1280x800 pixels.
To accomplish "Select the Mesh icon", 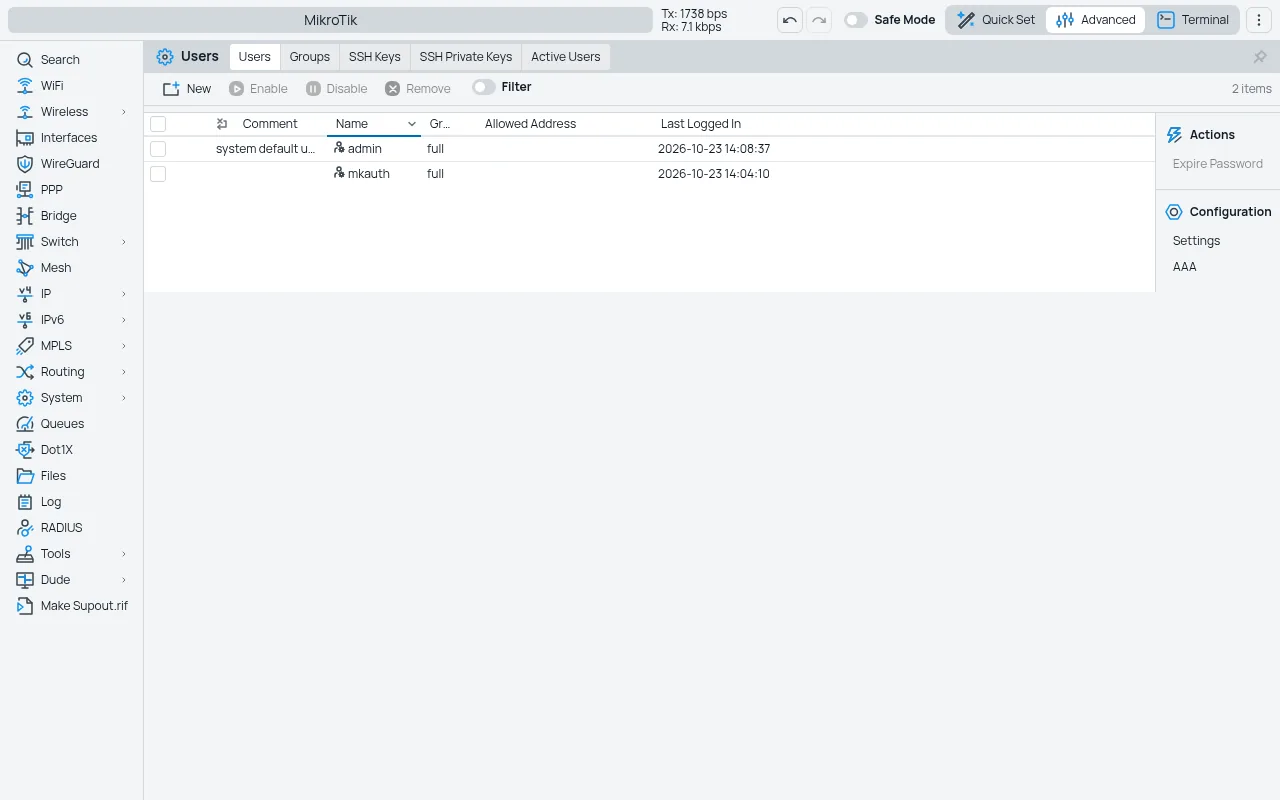I will 25,268.
